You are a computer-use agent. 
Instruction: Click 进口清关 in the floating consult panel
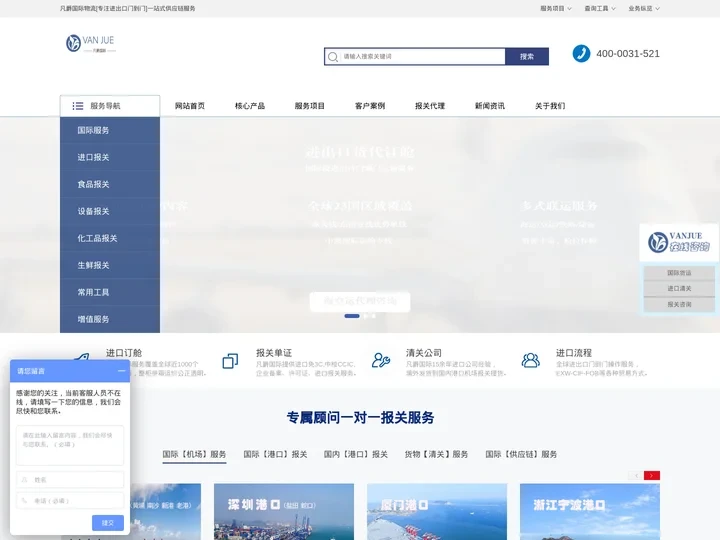(679, 288)
